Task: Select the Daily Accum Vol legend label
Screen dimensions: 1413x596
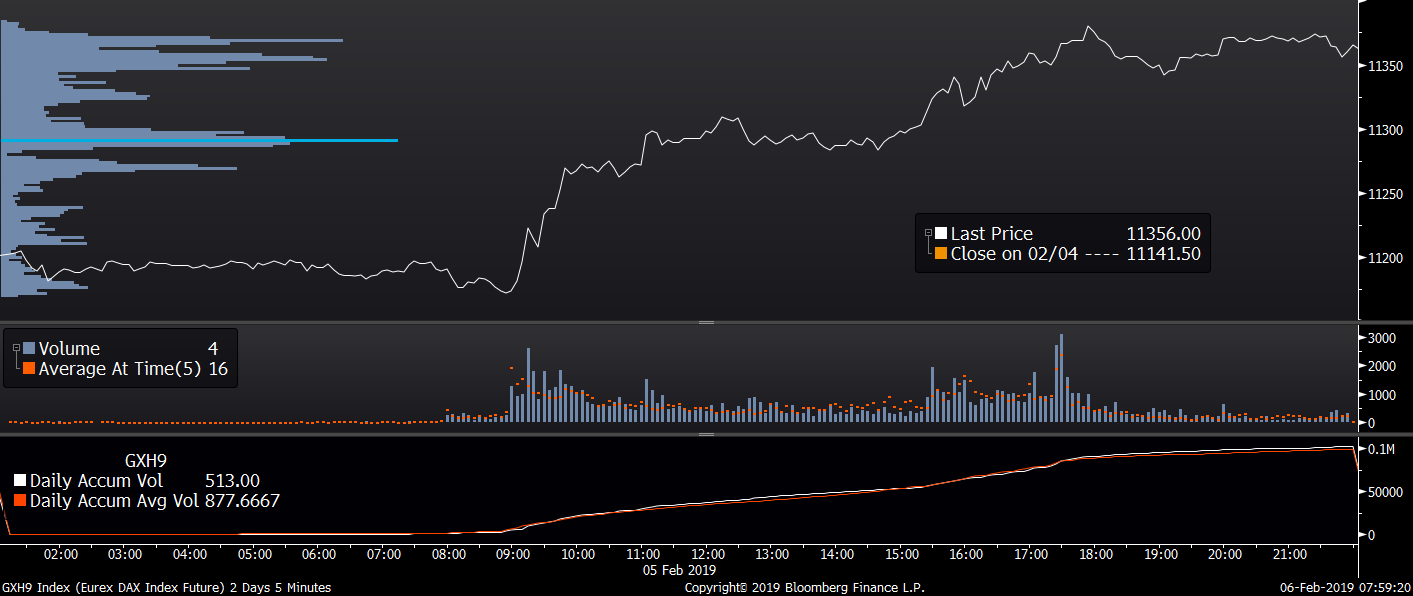Action: point(96,481)
